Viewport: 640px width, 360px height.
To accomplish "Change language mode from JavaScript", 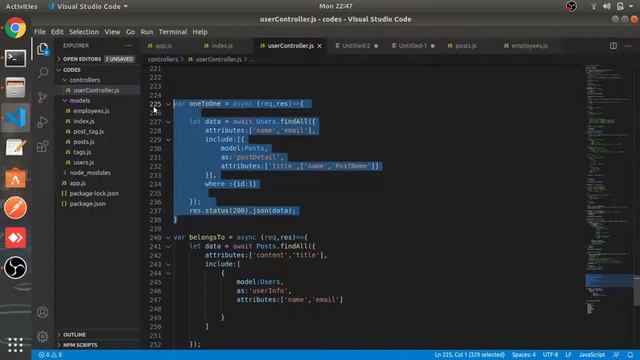I will (x=592, y=355).
